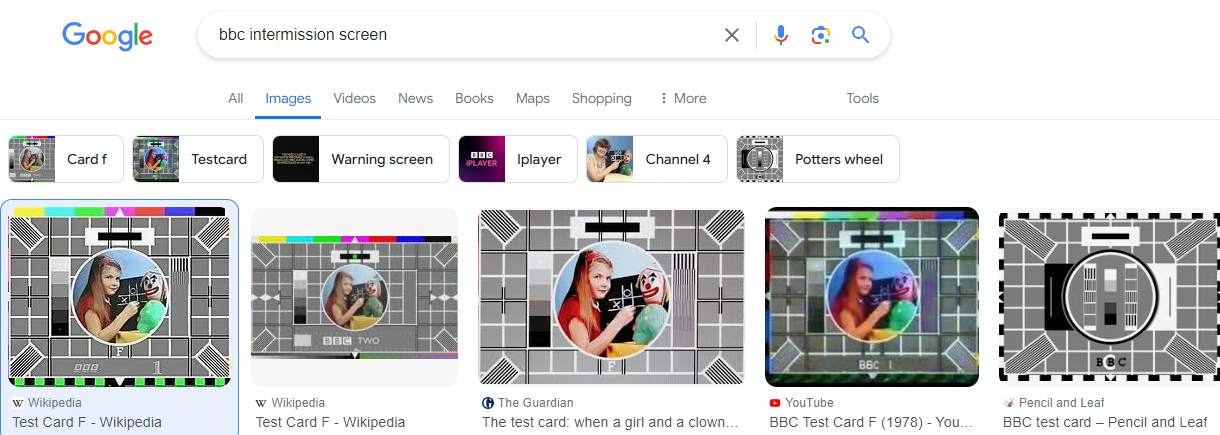Switch to the Videos tab
The image size is (1220, 435).
pos(355,98)
